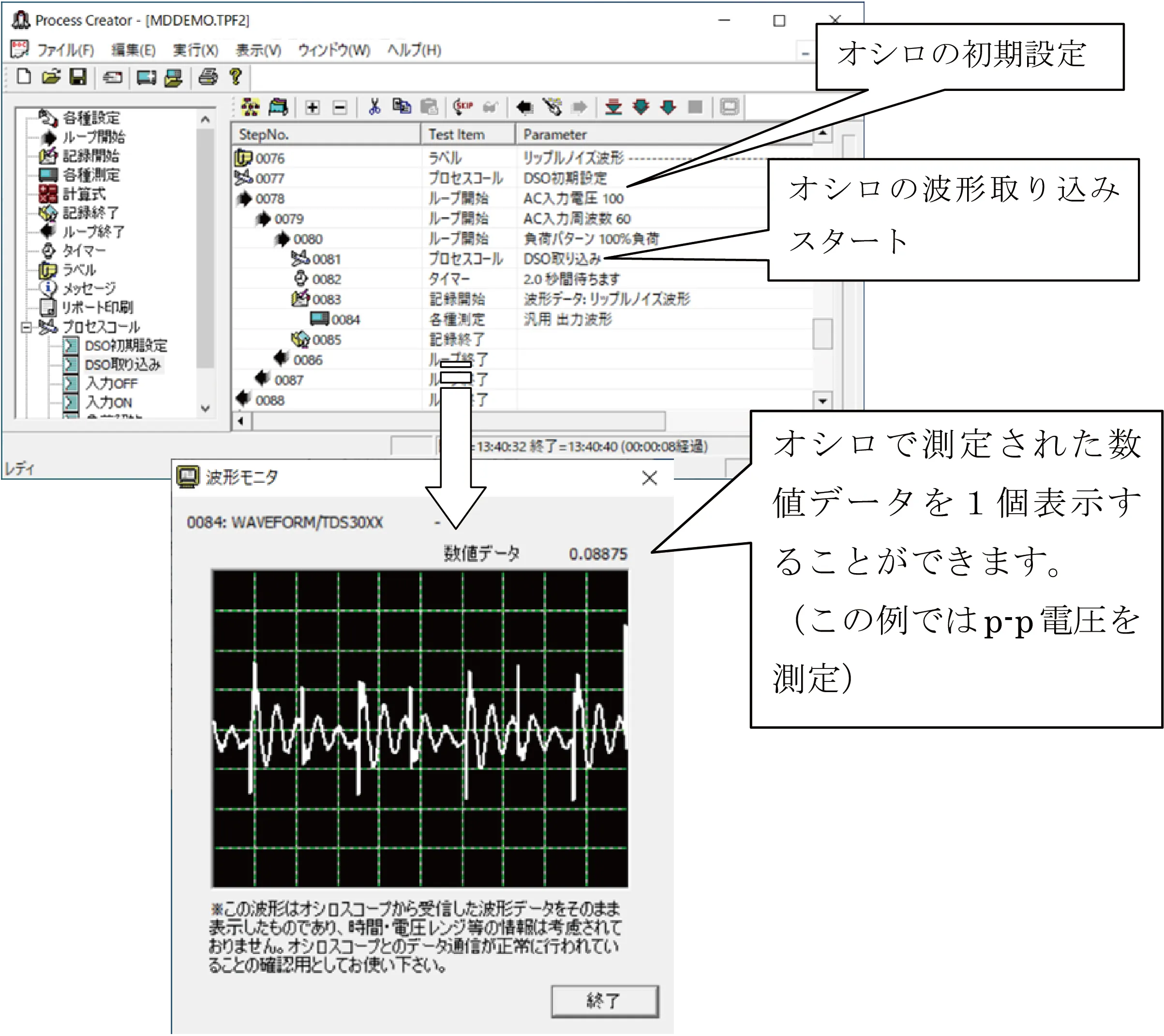The width and height of the screenshot is (1164, 1036).
Task: Click the collapse-all minus toolbar icon
Action: click(x=340, y=107)
